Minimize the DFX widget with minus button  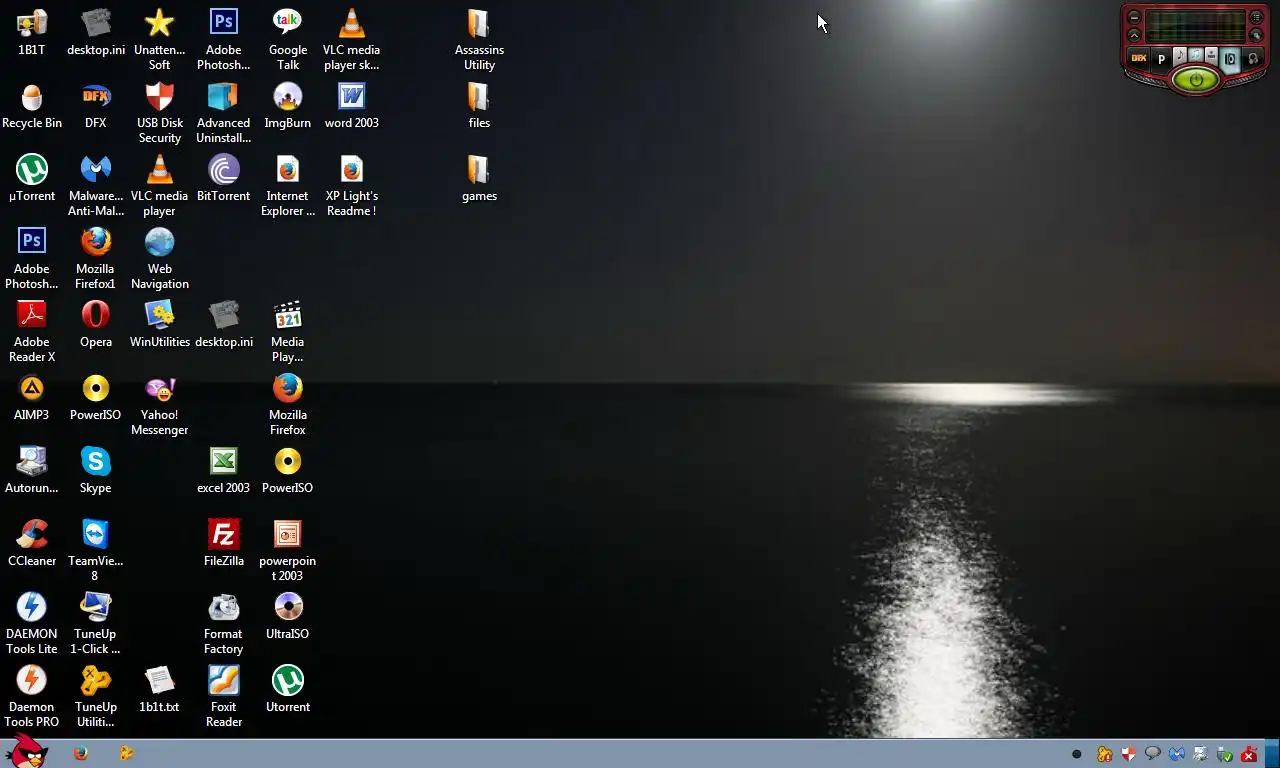(1134, 17)
